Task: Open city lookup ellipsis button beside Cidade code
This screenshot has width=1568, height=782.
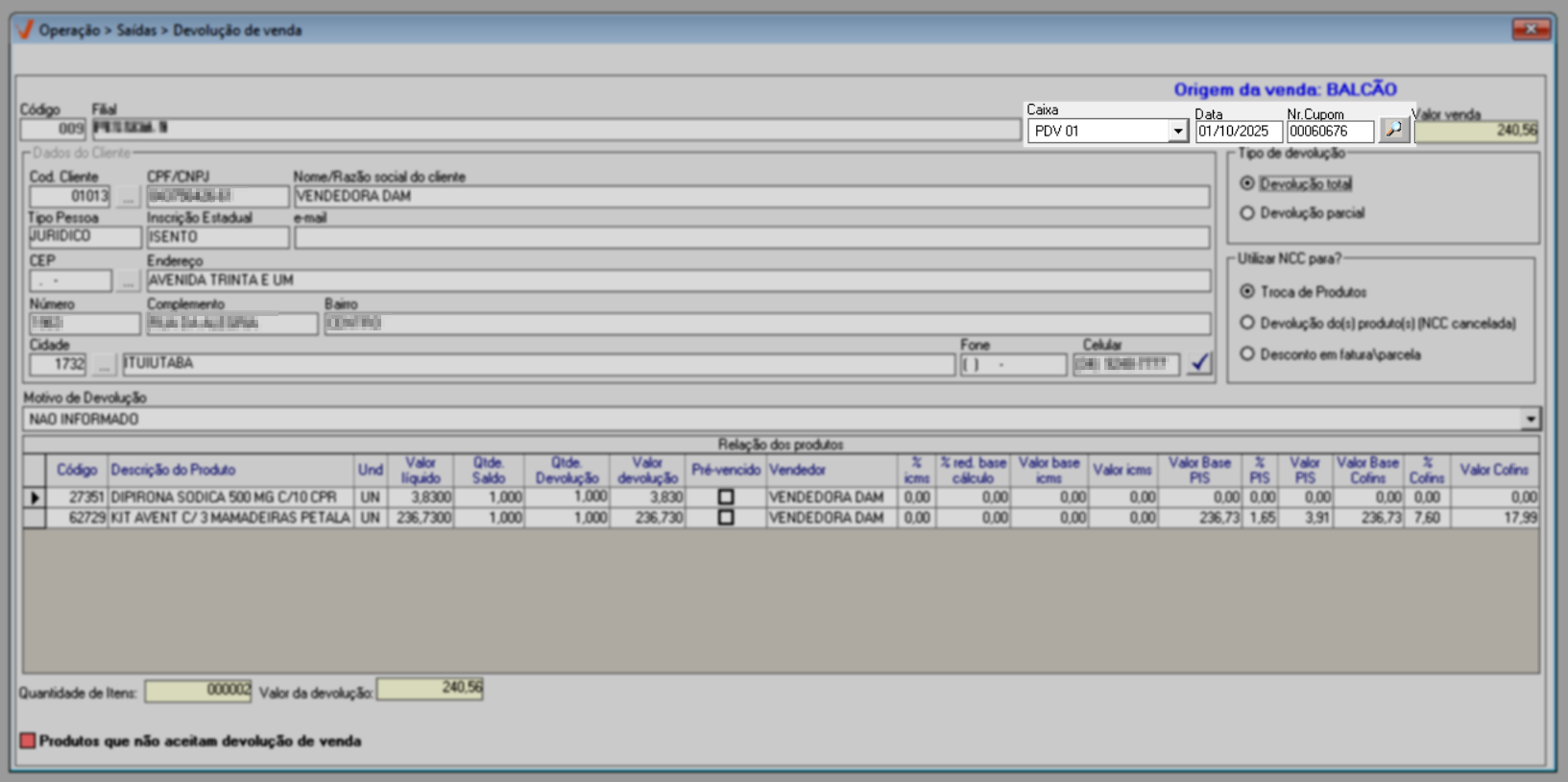Action: (x=104, y=365)
